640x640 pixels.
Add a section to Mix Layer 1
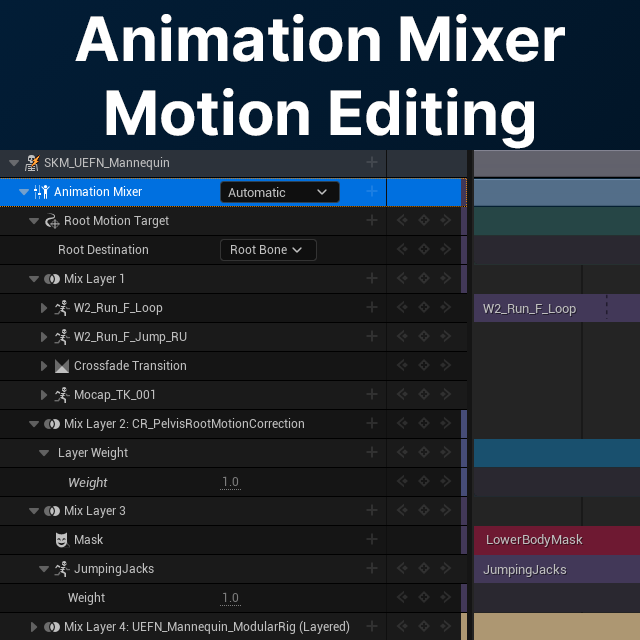pos(371,278)
